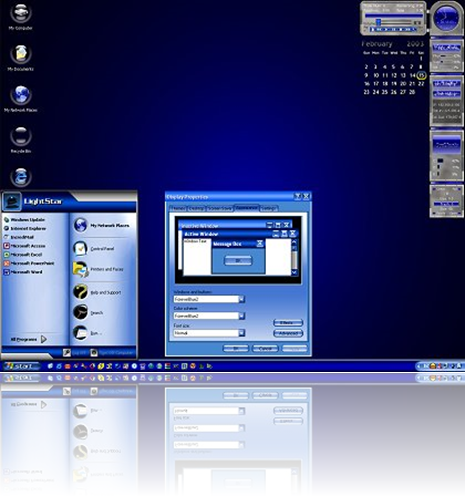
Task: Switch to the Themes tab
Action: pos(178,208)
